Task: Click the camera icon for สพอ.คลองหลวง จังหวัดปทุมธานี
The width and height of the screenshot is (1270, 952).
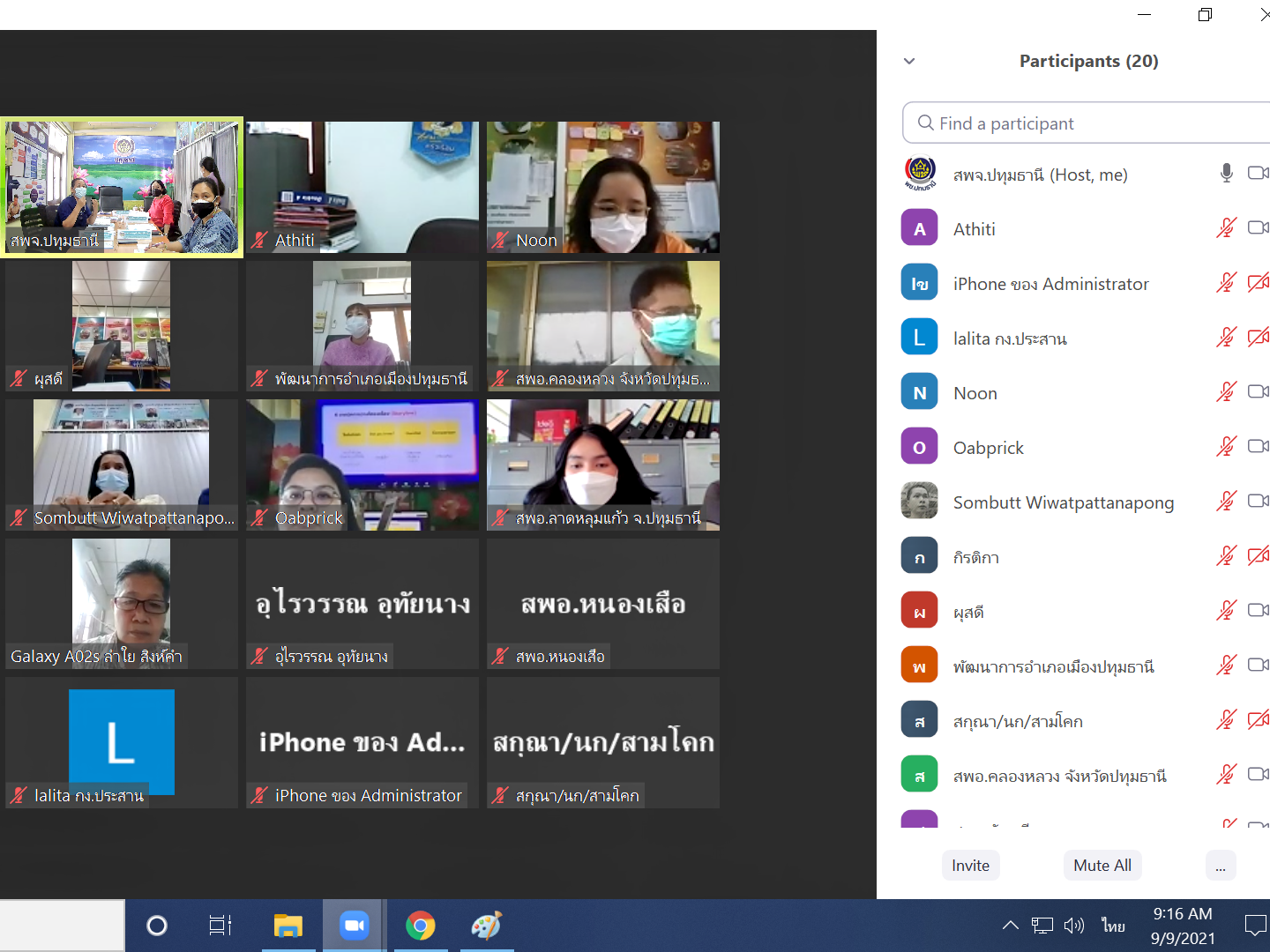Action: pos(1259,775)
